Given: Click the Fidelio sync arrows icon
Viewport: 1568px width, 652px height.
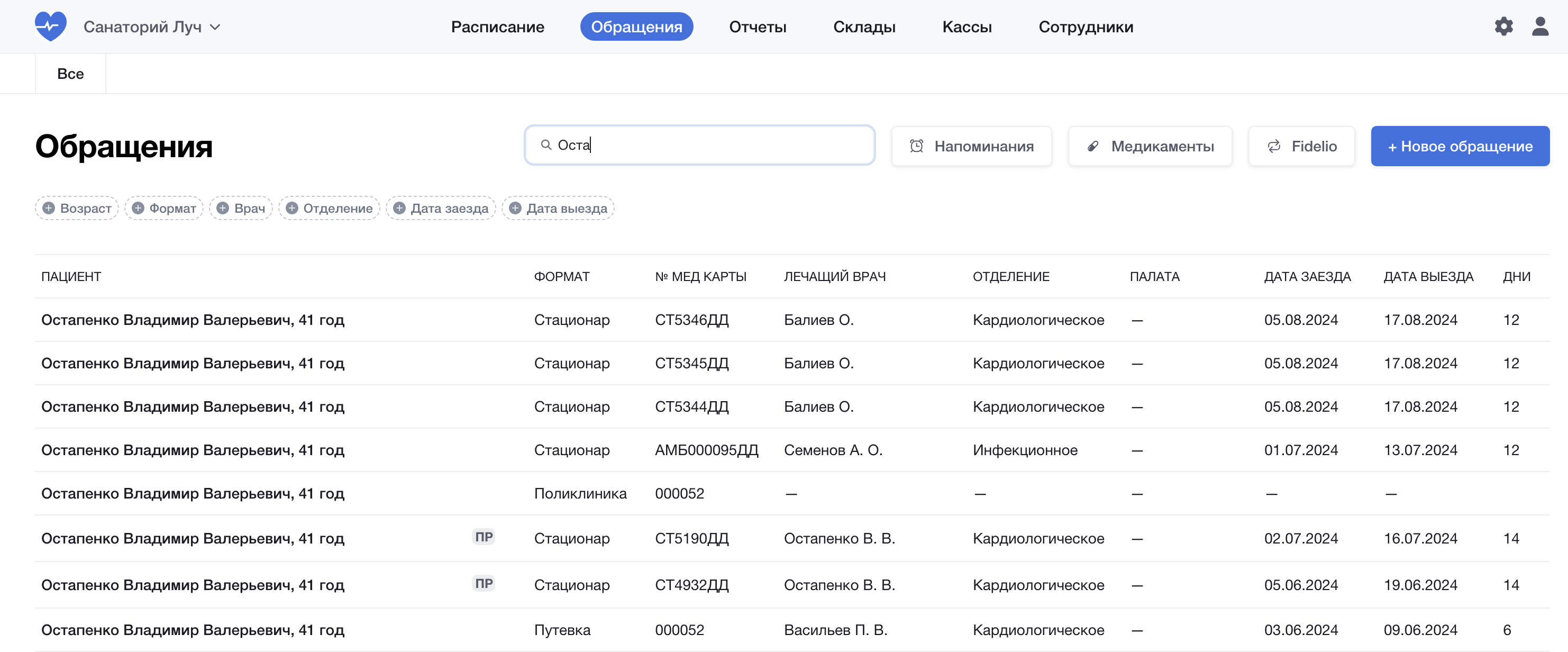Looking at the screenshot, I should pos(1273,146).
